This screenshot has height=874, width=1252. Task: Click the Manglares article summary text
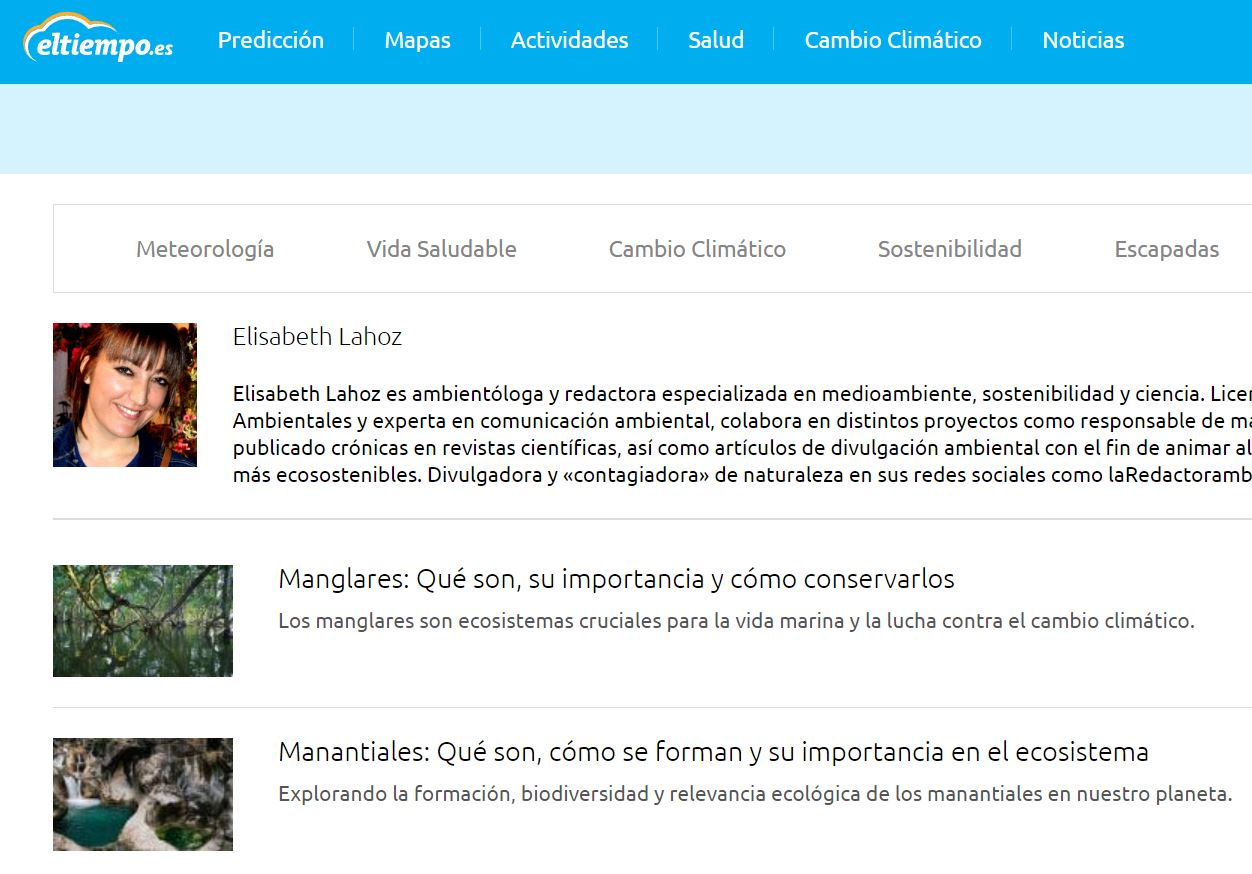pos(736,621)
